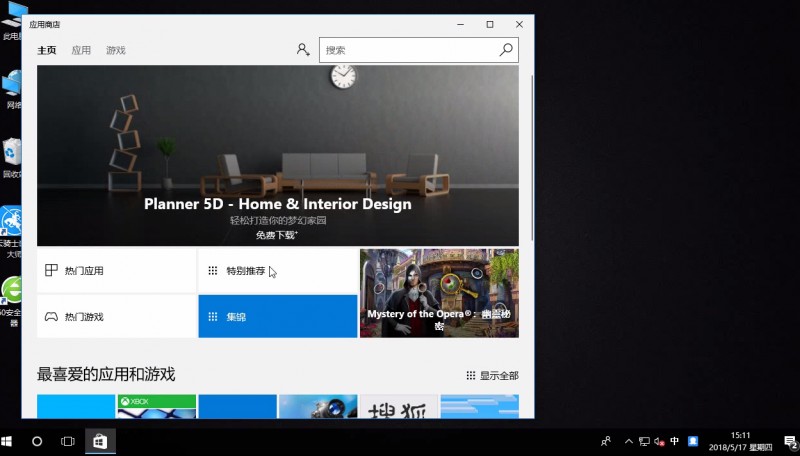Viewport: 800px width, 456px height.
Task: Open Mystery of the Opera game tile
Action: [439, 293]
